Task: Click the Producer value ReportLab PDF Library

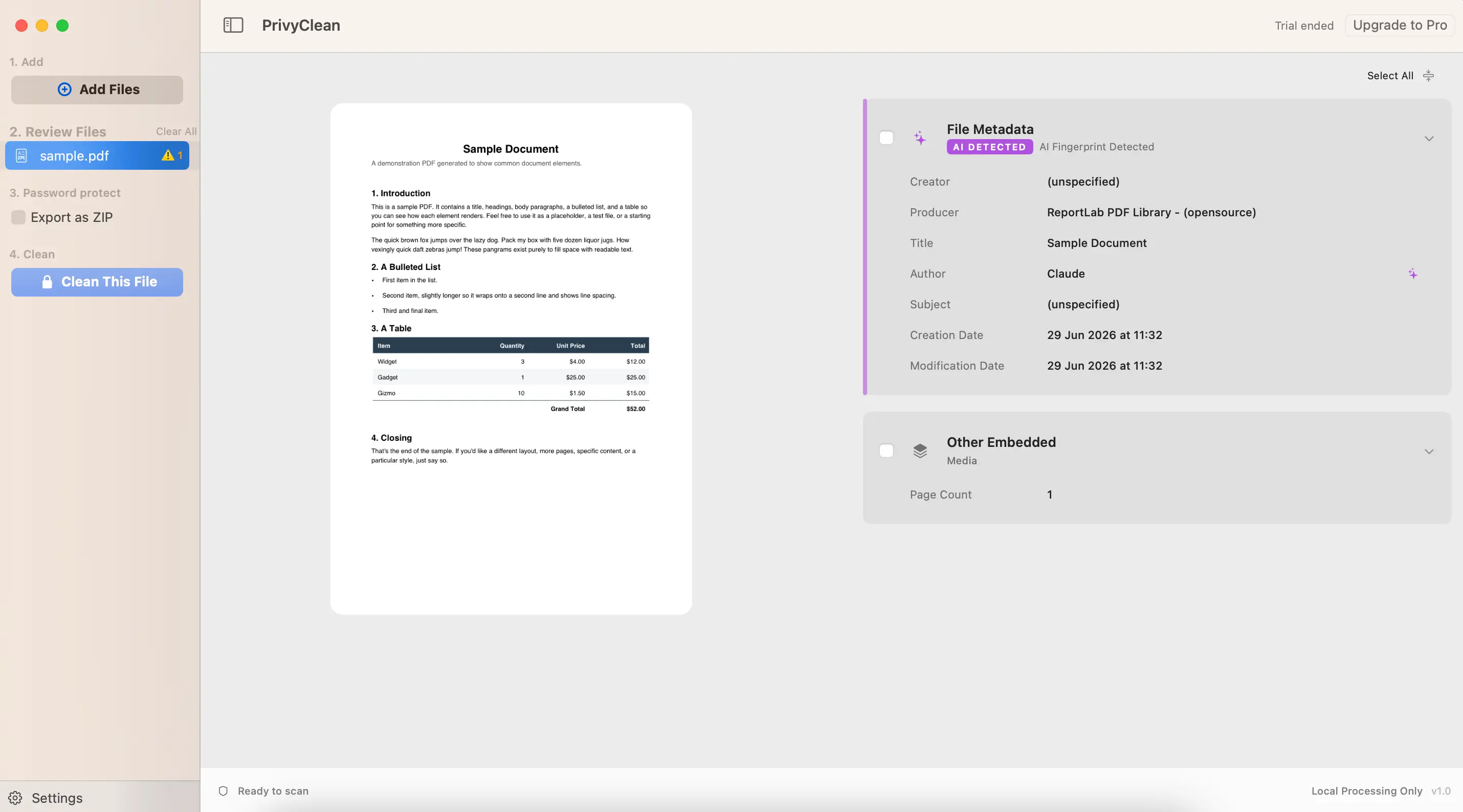Action: pyautogui.click(x=1151, y=212)
